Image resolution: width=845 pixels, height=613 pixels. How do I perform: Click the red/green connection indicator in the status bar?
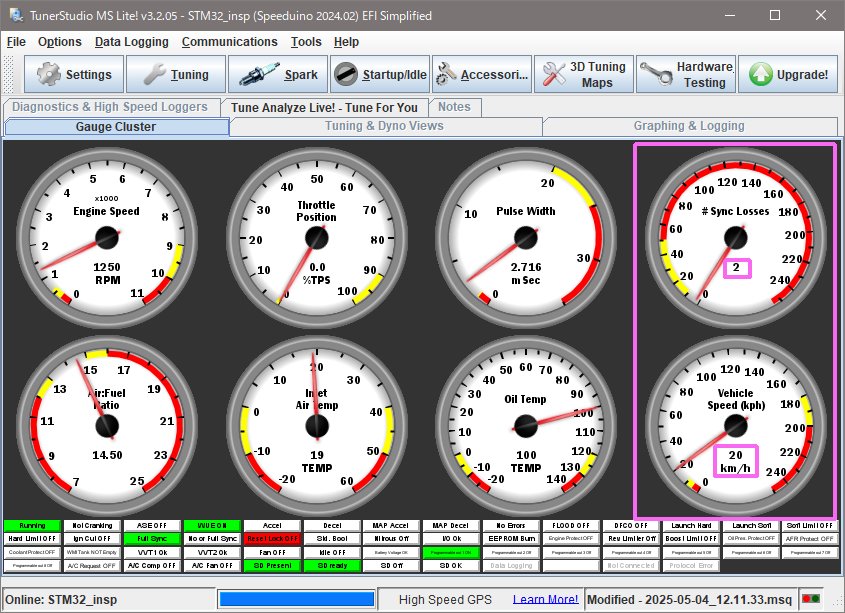tap(811, 598)
